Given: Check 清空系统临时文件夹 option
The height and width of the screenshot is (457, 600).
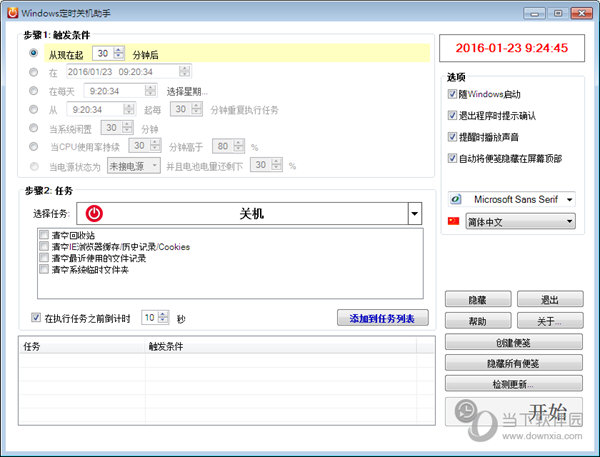Looking at the screenshot, I should point(44,269).
